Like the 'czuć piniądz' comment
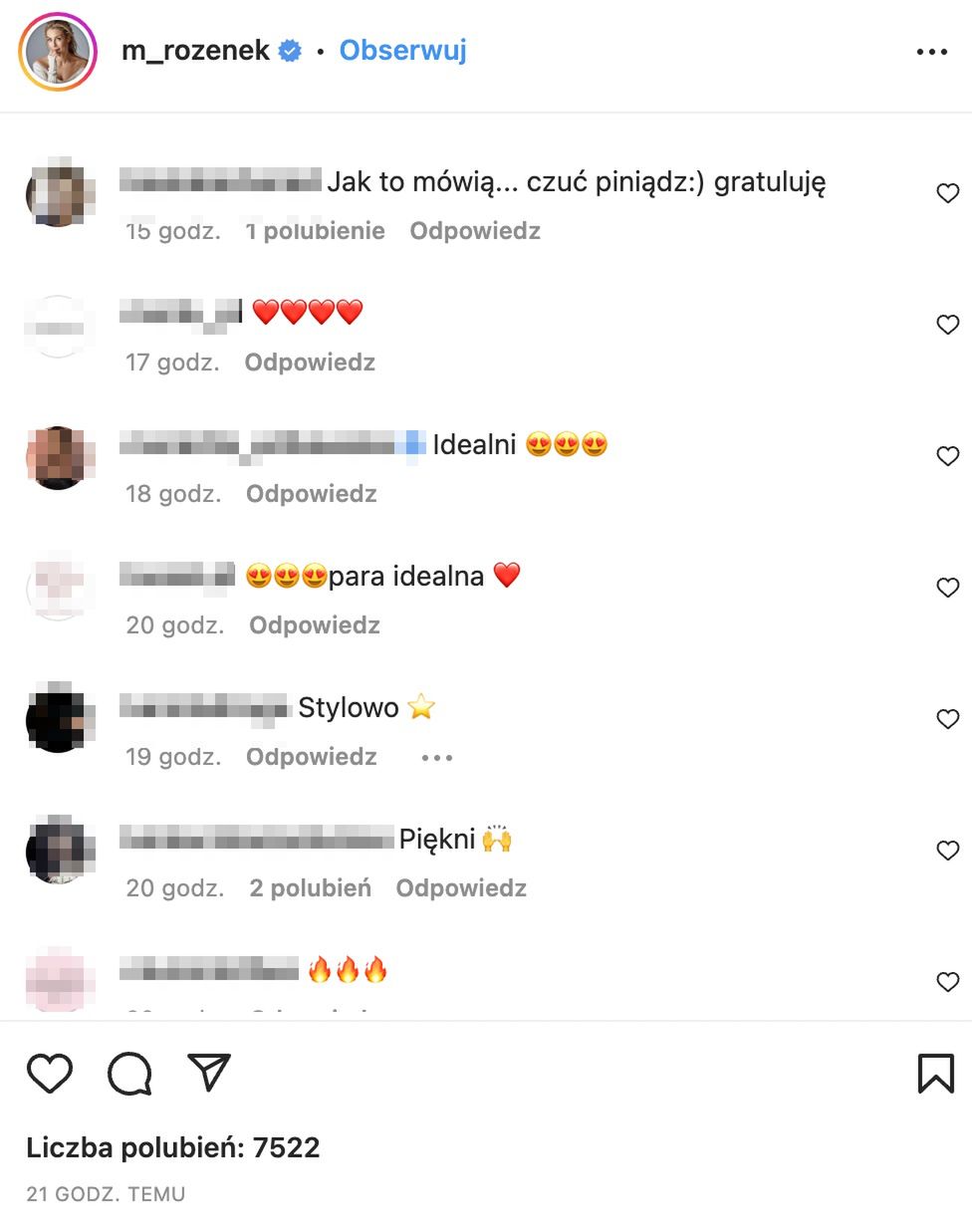Viewport: 972px width, 1232px height. [x=948, y=193]
